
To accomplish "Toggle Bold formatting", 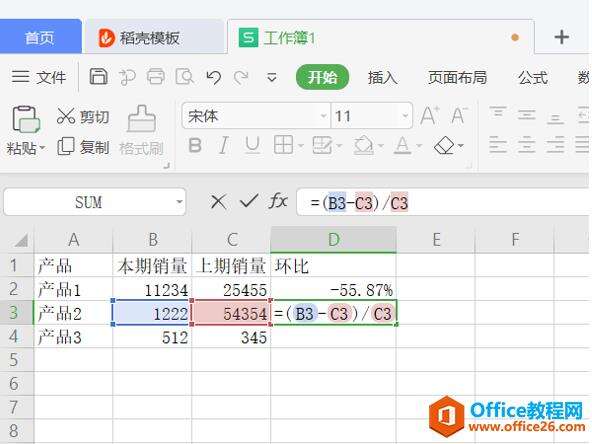I will (x=195, y=145).
